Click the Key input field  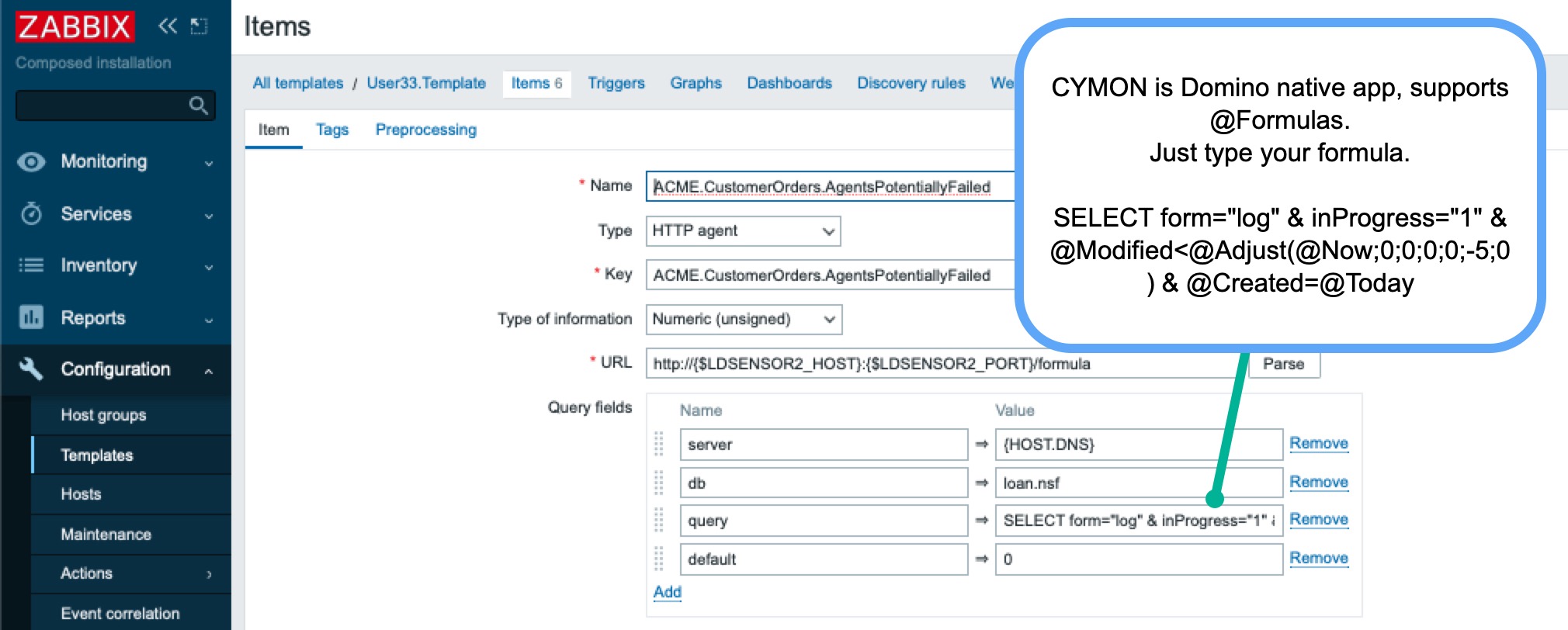coord(831,275)
